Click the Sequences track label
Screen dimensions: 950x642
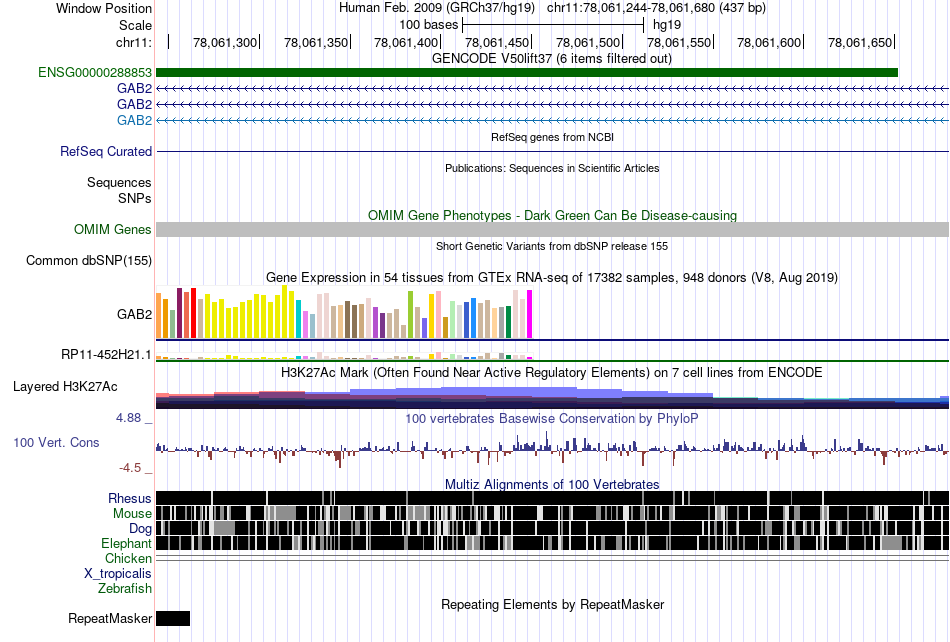(x=119, y=182)
